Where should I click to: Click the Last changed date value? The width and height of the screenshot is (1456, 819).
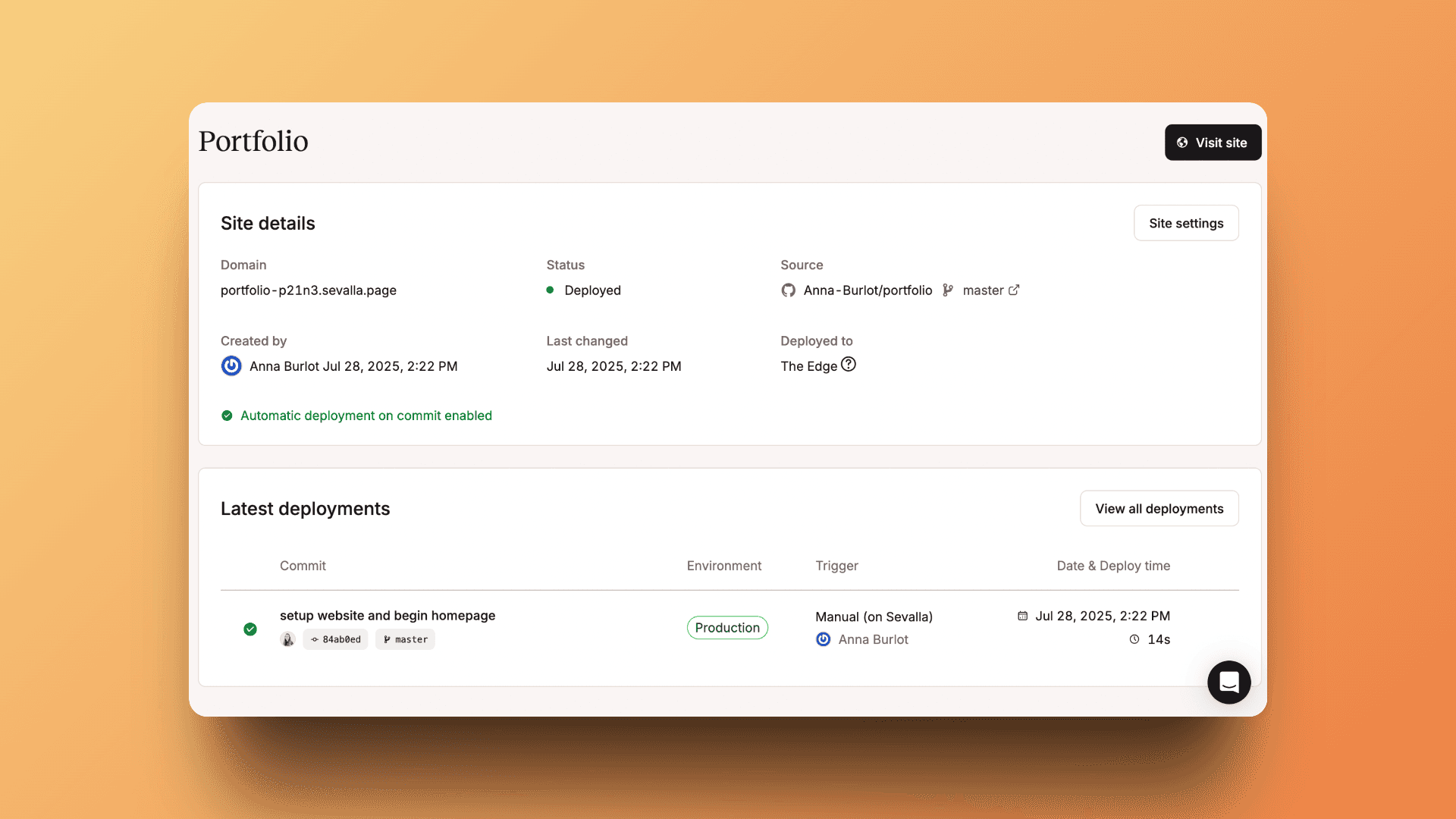(x=613, y=366)
